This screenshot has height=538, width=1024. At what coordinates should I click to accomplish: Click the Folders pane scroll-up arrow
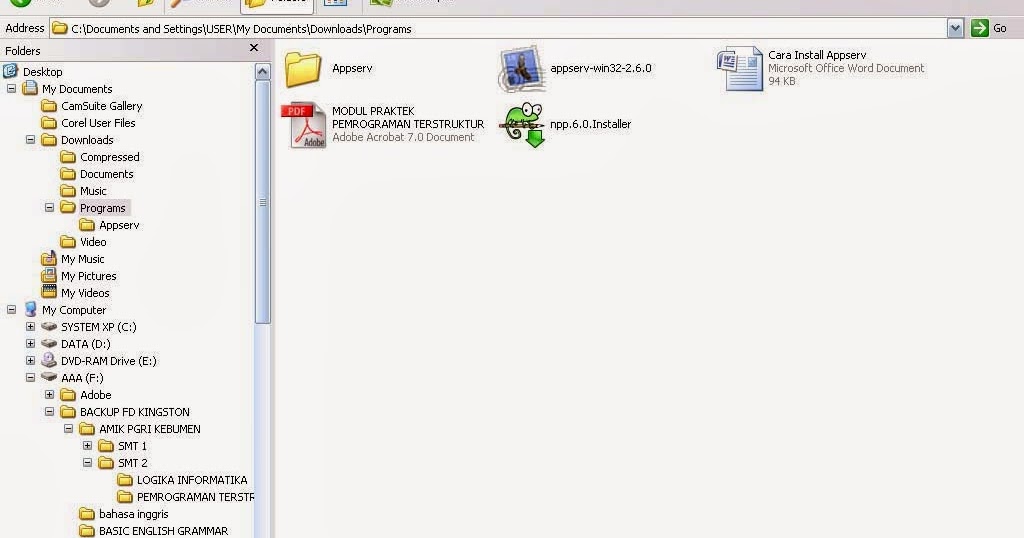(x=263, y=71)
